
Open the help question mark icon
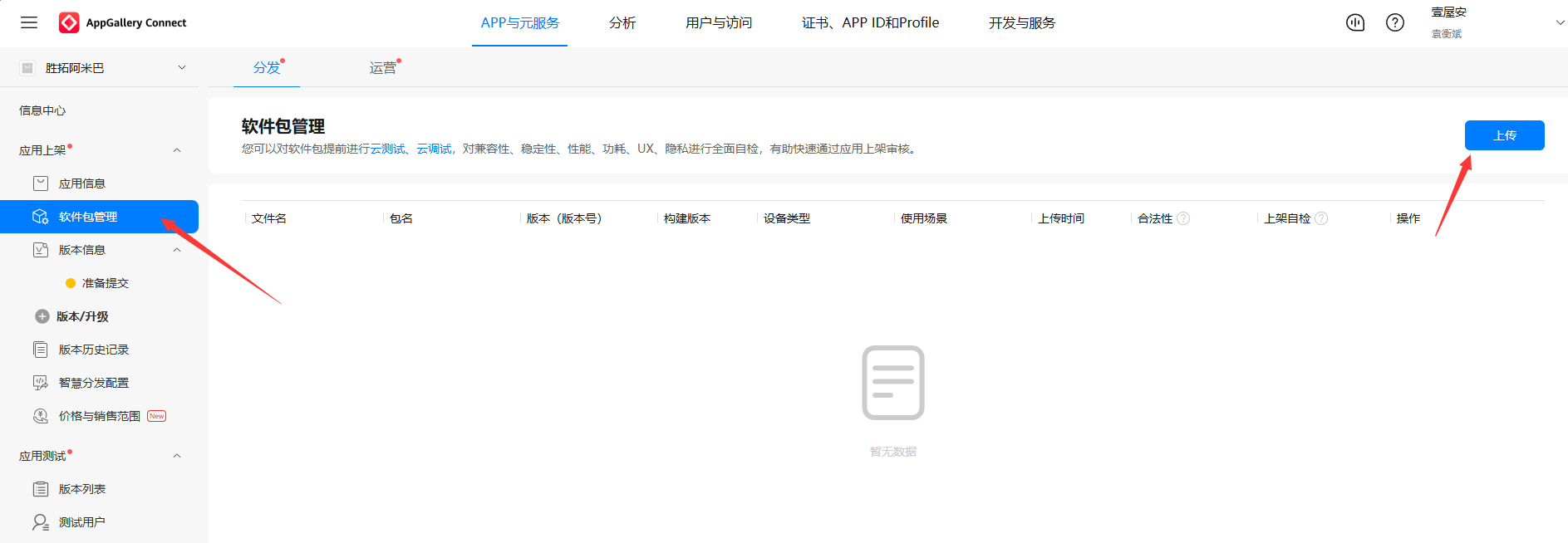click(x=1395, y=22)
